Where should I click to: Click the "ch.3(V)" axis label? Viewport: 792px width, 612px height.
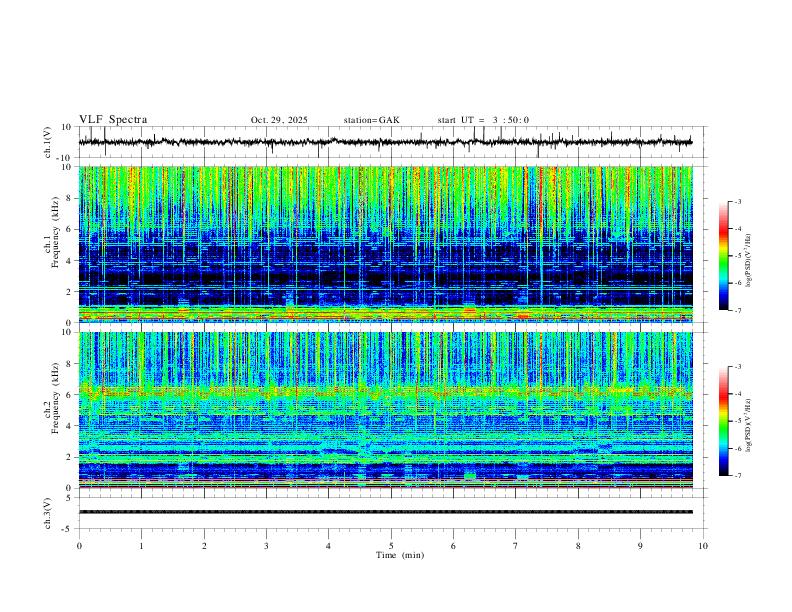pyautogui.click(x=48, y=514)
